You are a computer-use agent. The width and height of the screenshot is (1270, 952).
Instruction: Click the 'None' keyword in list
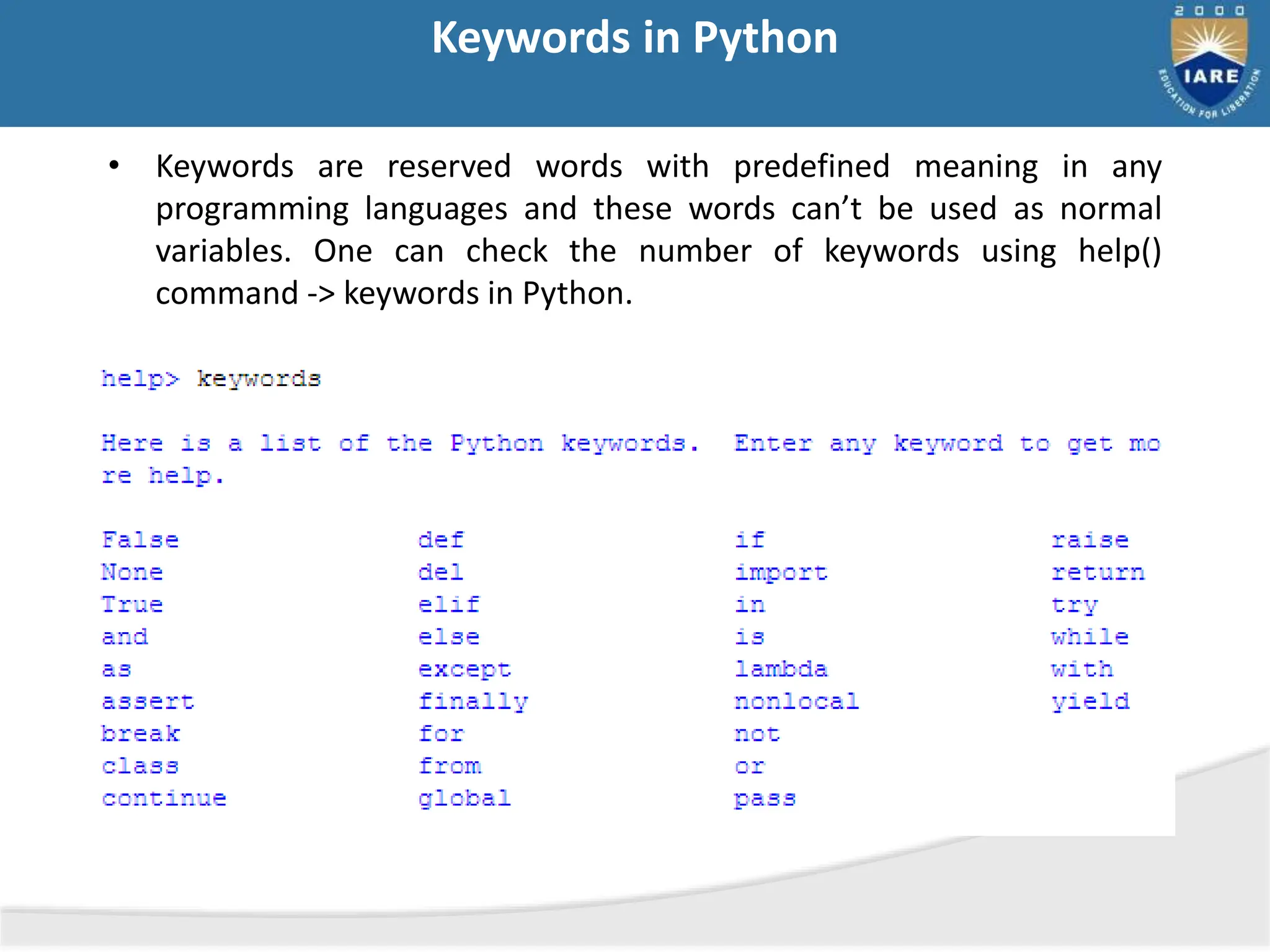coord(132,572)
